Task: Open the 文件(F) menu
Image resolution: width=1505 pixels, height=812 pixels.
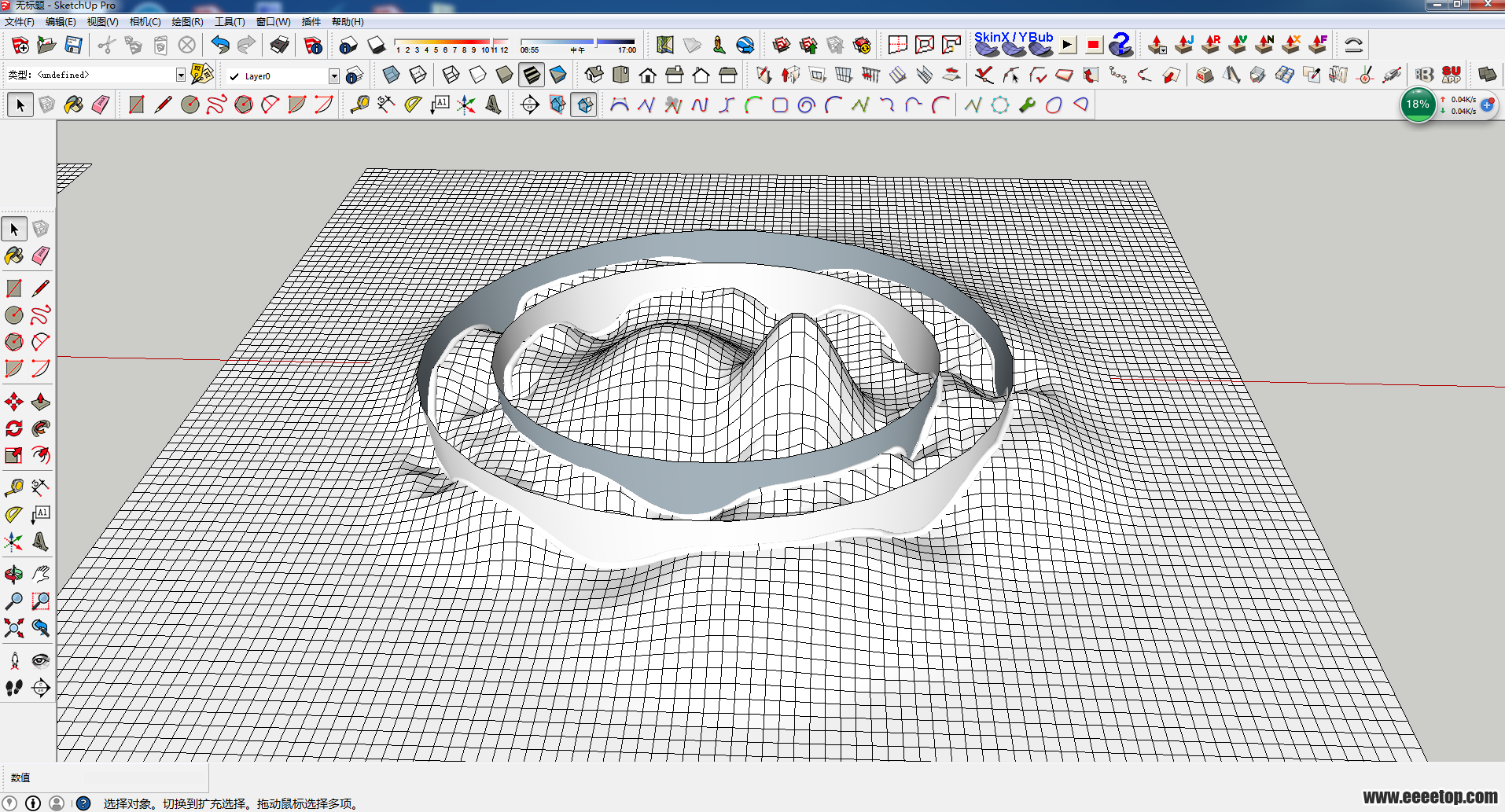Action: [x=20, y=22]
